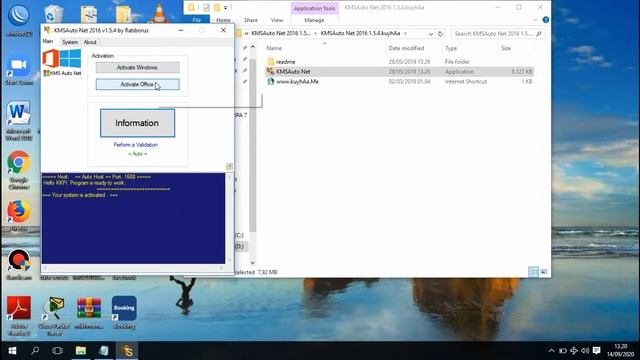Switch Explorer to large icons view
640x360 pixels.
pyautogui.click(x=544, y=272)
